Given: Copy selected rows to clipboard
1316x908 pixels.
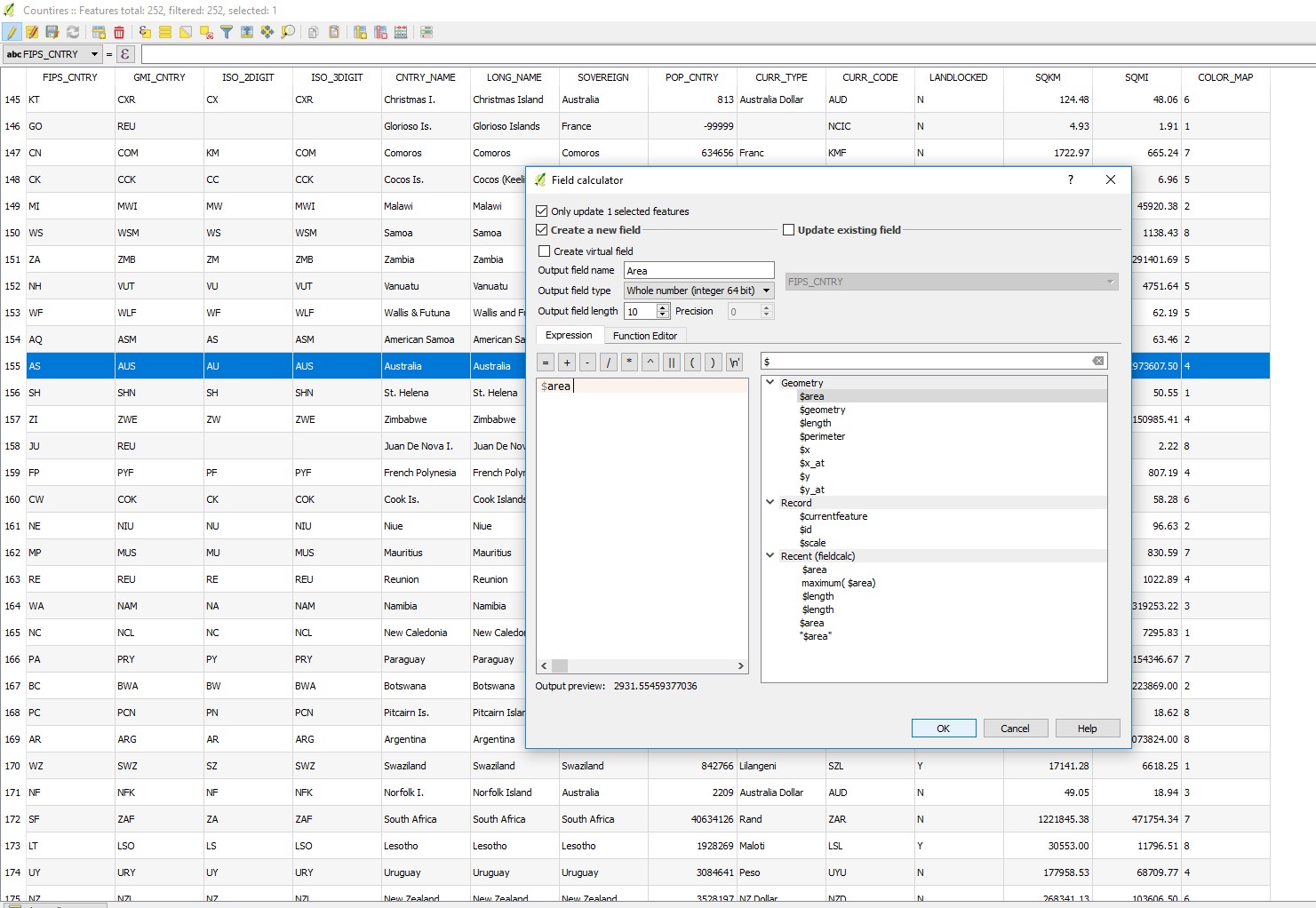Looking at the screenshot, I should coord(313,32).
